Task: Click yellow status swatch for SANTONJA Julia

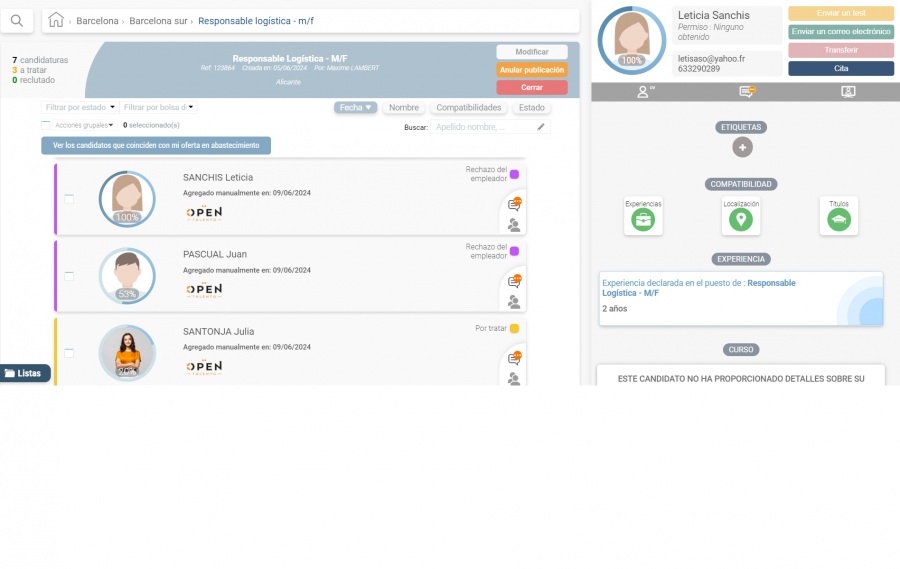Action: (514, 328)
